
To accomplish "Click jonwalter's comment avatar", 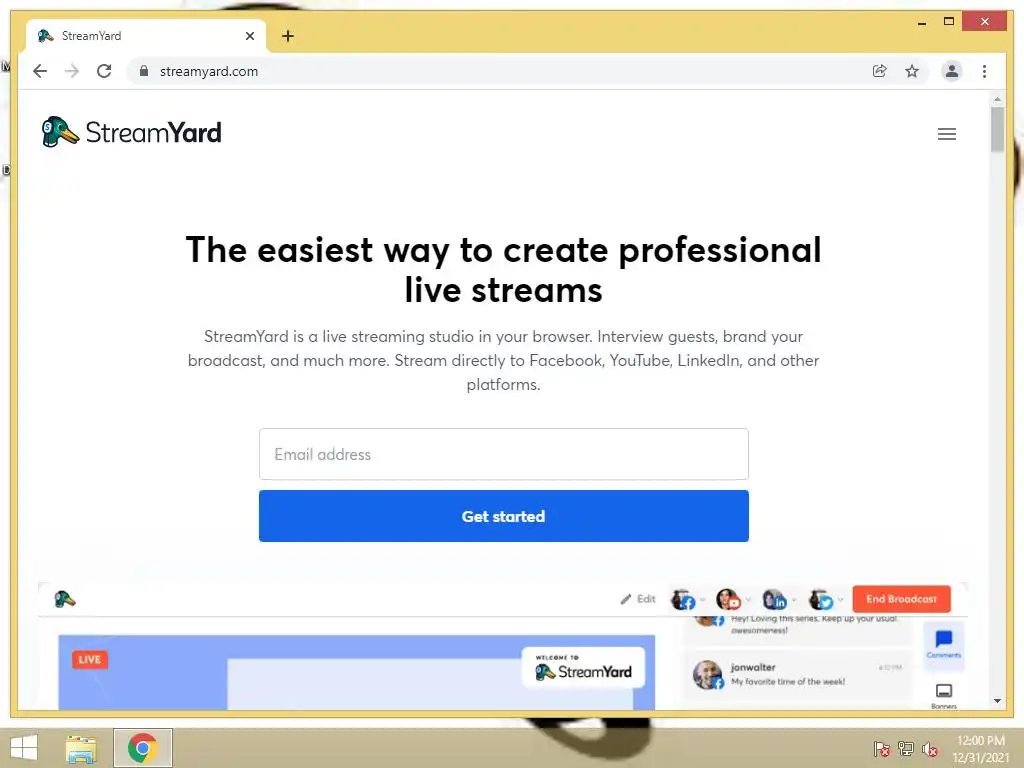I will 708,675.
